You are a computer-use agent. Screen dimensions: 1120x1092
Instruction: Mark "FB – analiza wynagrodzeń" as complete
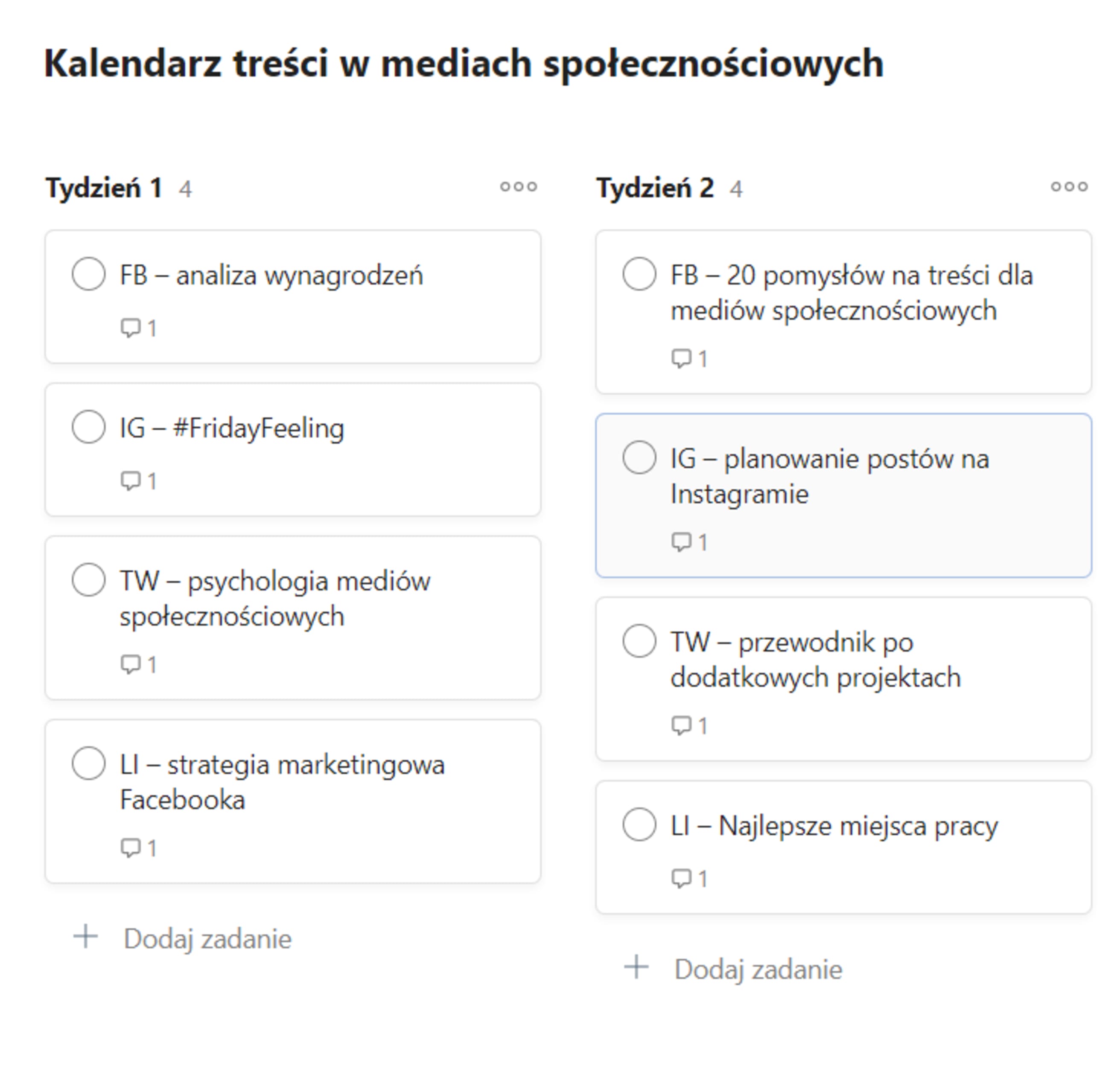click(x=89, y=274)
